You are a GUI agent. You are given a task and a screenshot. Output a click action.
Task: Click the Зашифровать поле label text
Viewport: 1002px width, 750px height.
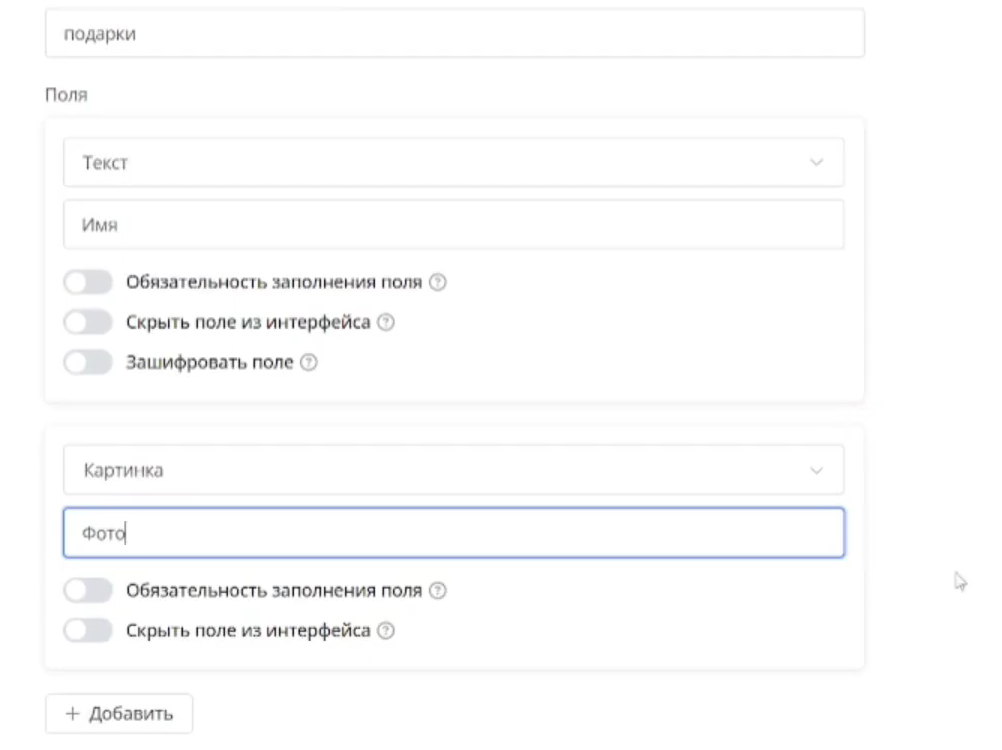pyautogui.click(x=209, y=363)
